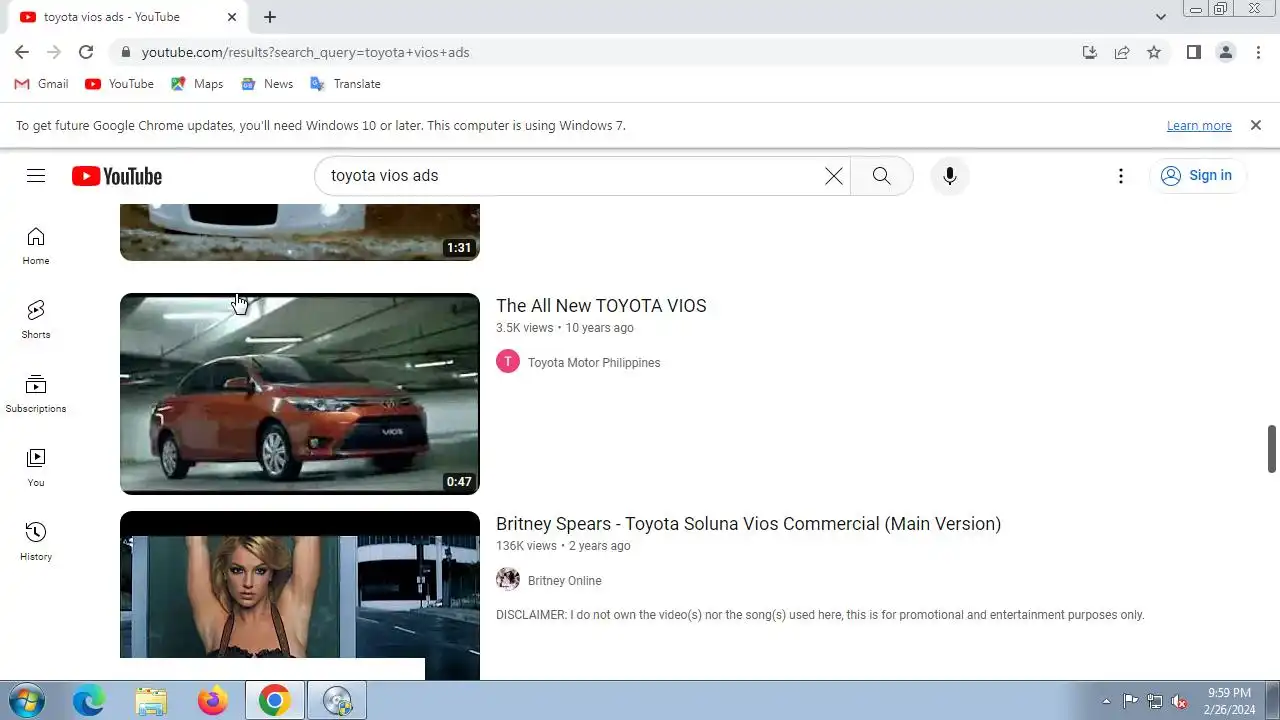Open Britney Spears Toyota Soluna Vios Commercial title

click(x=748, y=524)
